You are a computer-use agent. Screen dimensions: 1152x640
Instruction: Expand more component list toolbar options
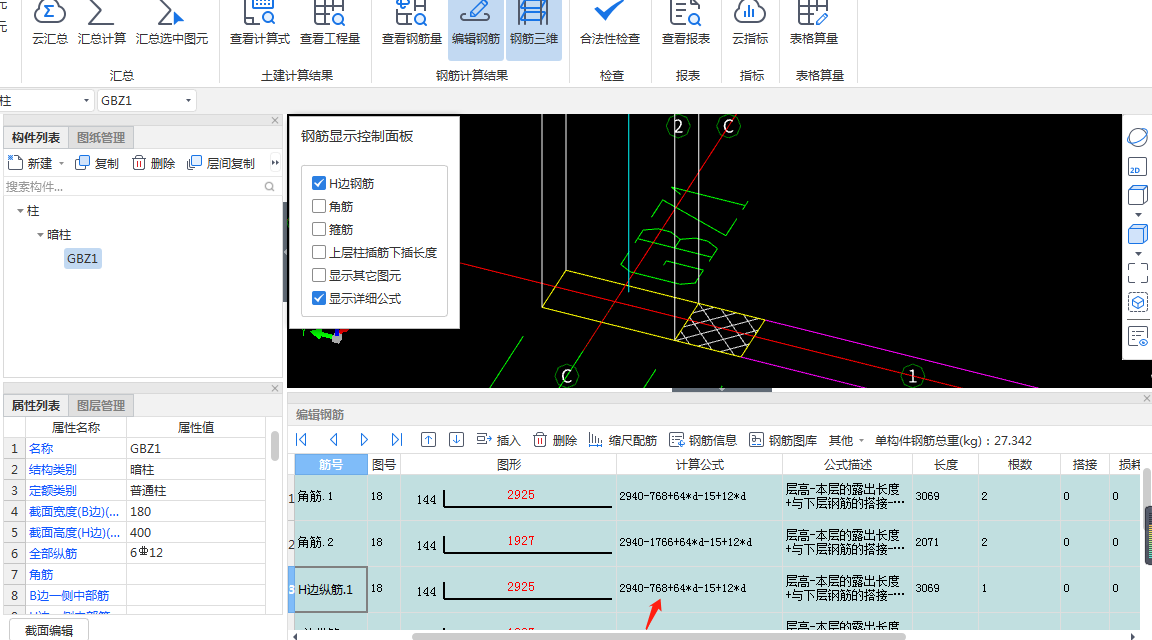(x=275, y=162)
